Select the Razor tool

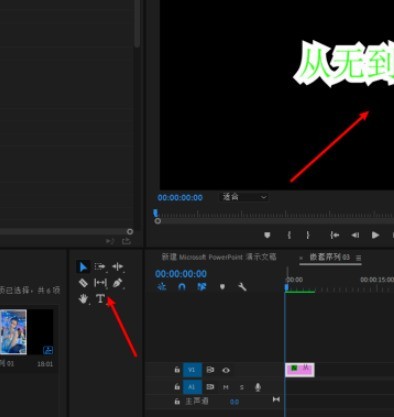coord(83,283)
